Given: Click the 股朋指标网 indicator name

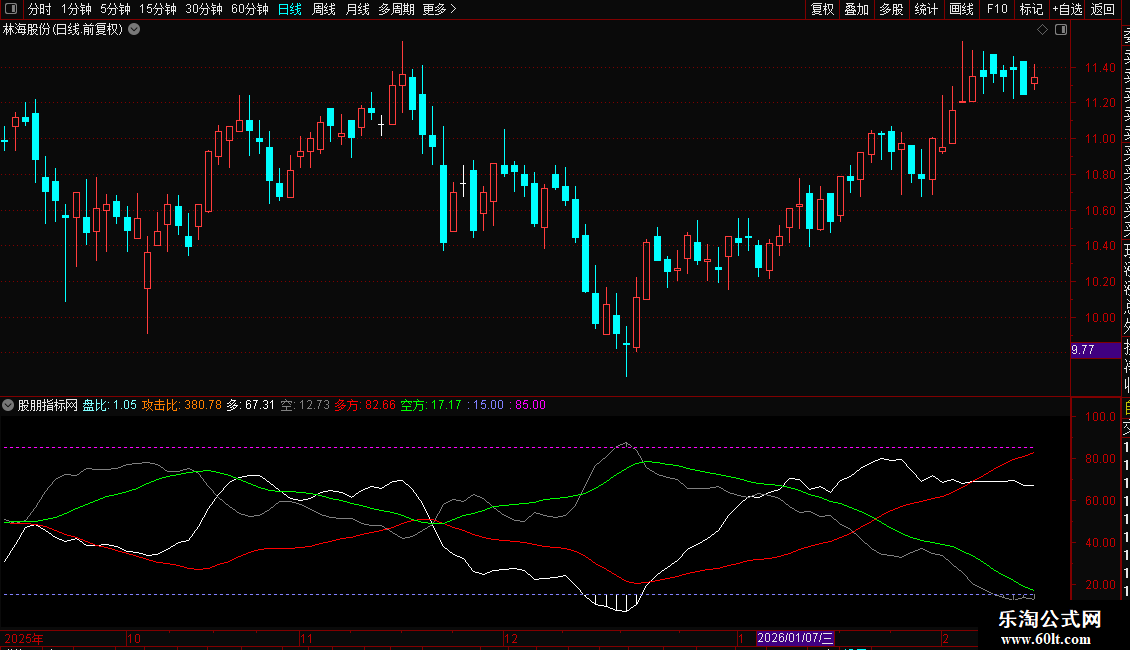Looking at the screenshot, I should tap(48, 405).
